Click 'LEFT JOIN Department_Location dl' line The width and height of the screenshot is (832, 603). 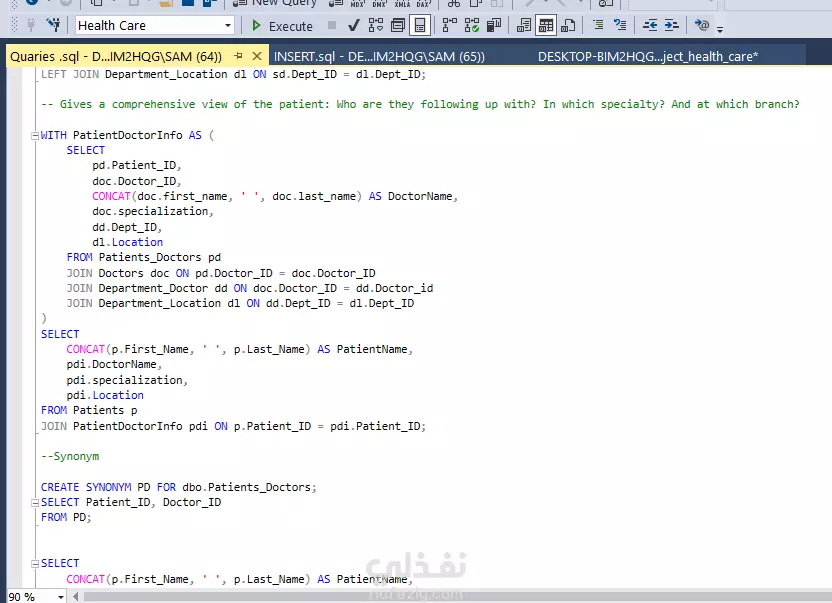tap(233, 74)
